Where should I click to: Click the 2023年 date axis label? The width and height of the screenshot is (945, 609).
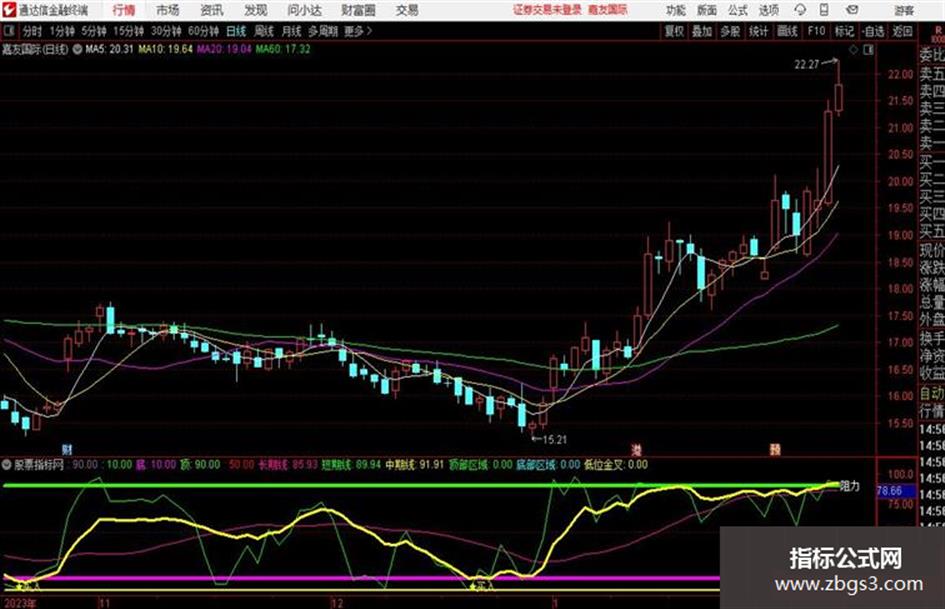click(x=20, y=603)
